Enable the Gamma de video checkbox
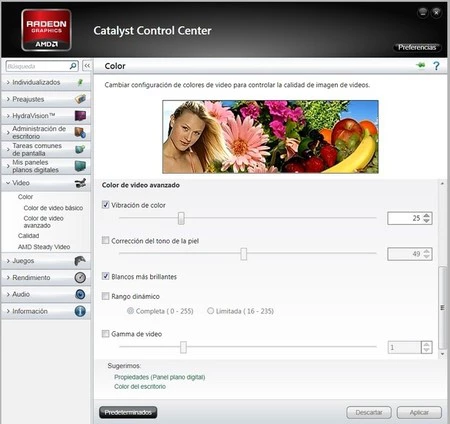The height and width of the screenshot is (424, 450). click(105, 334)
